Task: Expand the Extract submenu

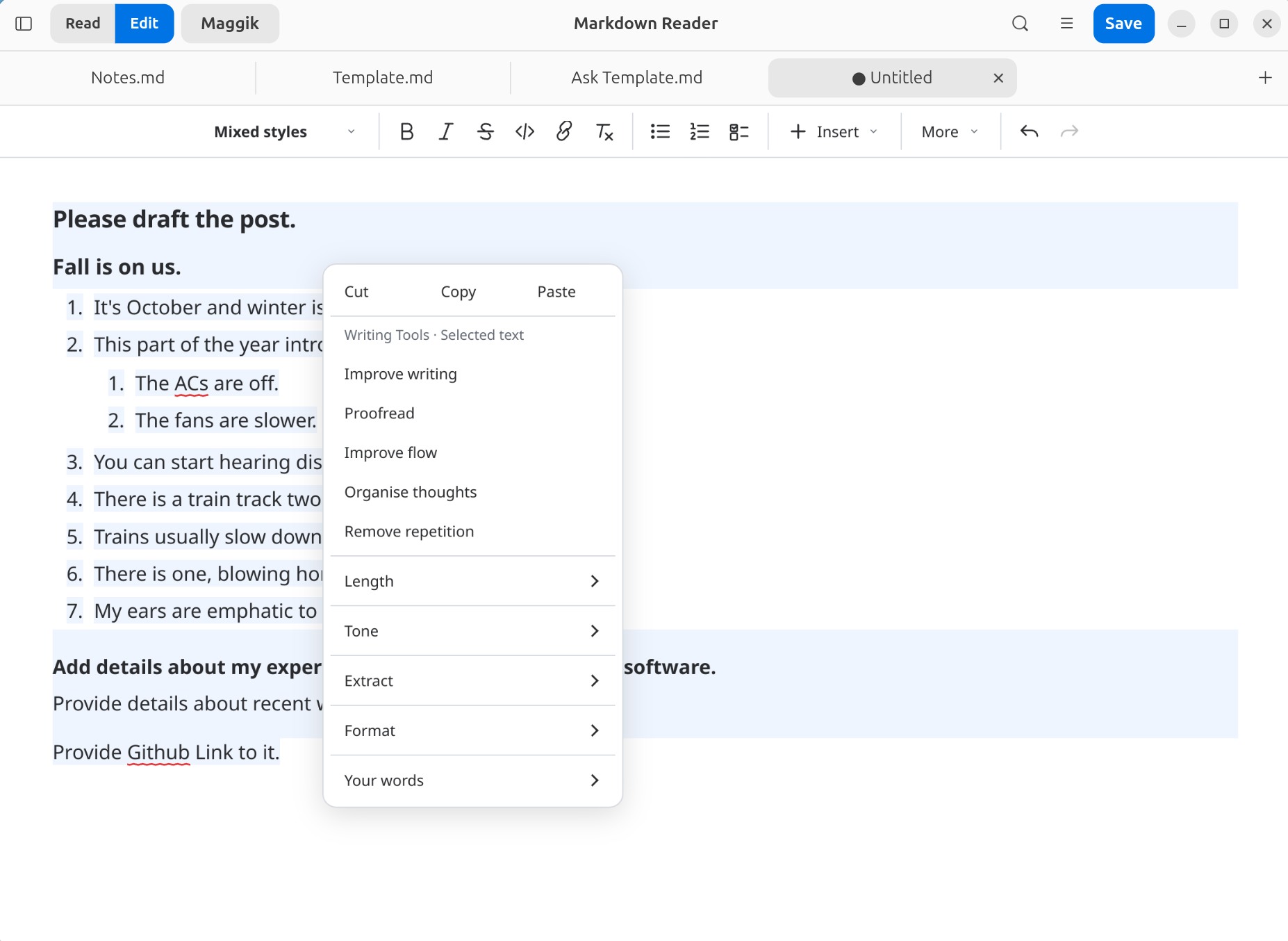Action: (x=472, y=681)
